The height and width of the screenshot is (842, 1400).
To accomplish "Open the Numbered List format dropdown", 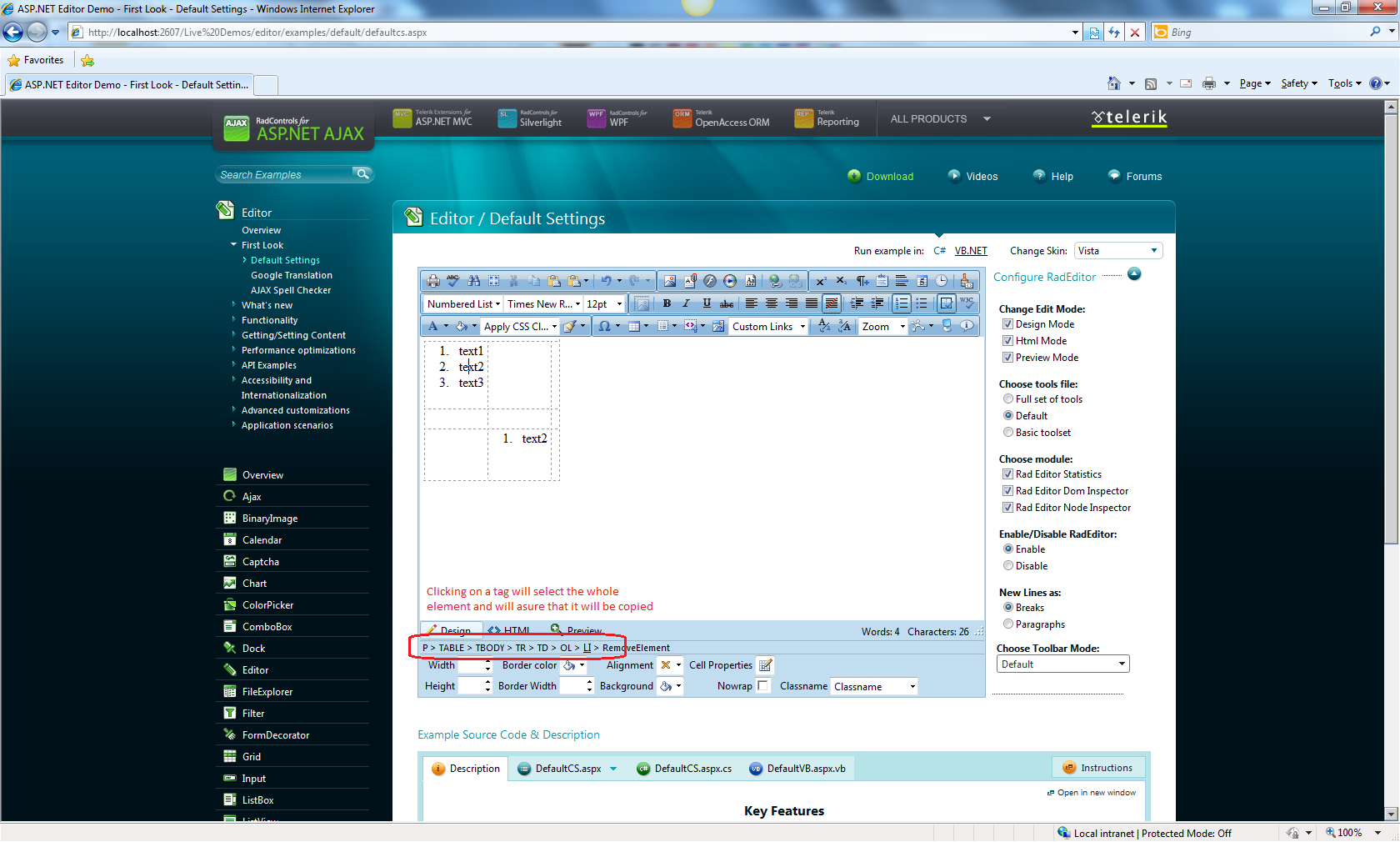I will click(463, 304).
